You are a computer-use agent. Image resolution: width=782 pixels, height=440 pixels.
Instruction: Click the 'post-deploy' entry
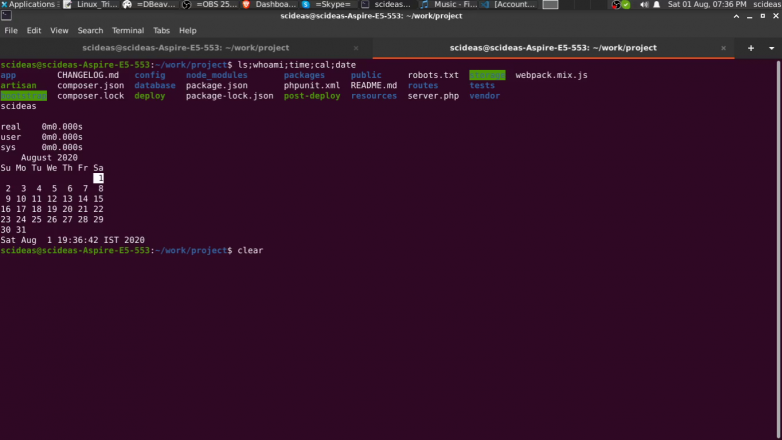pyautogui.click(x=312, y=96)
